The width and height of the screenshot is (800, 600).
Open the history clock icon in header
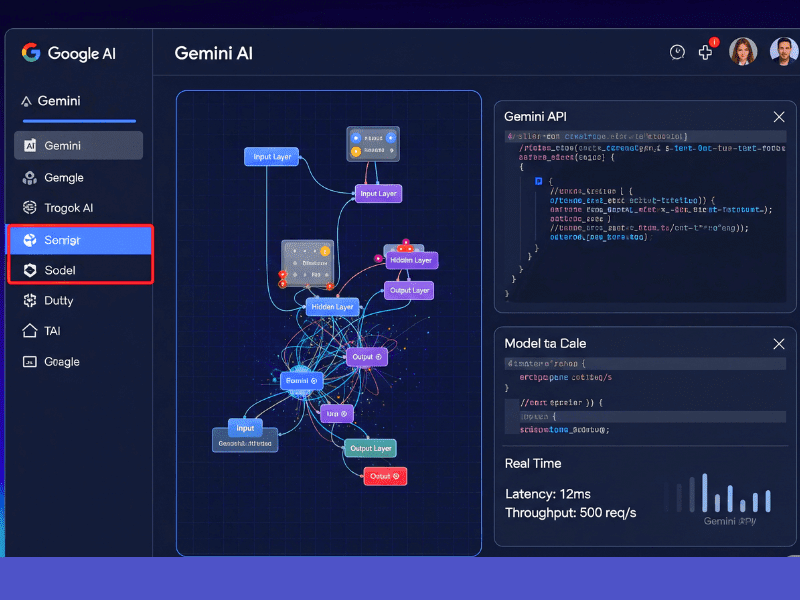677,52
